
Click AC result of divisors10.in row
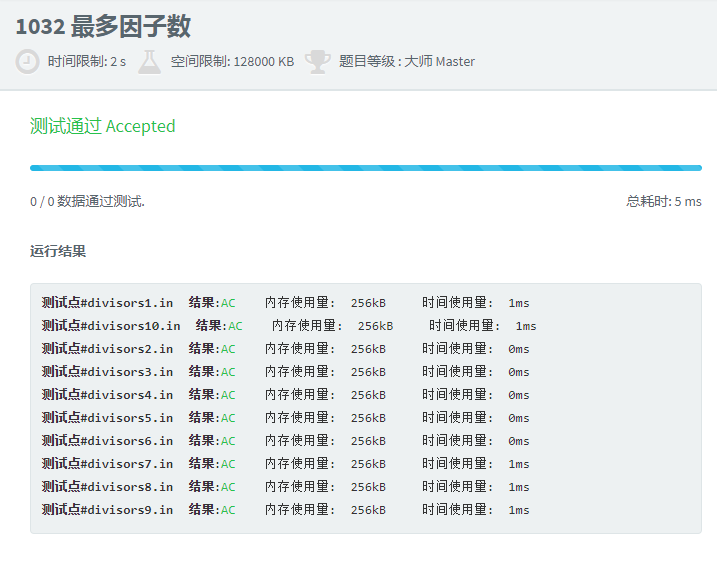(x=235, y=326)
